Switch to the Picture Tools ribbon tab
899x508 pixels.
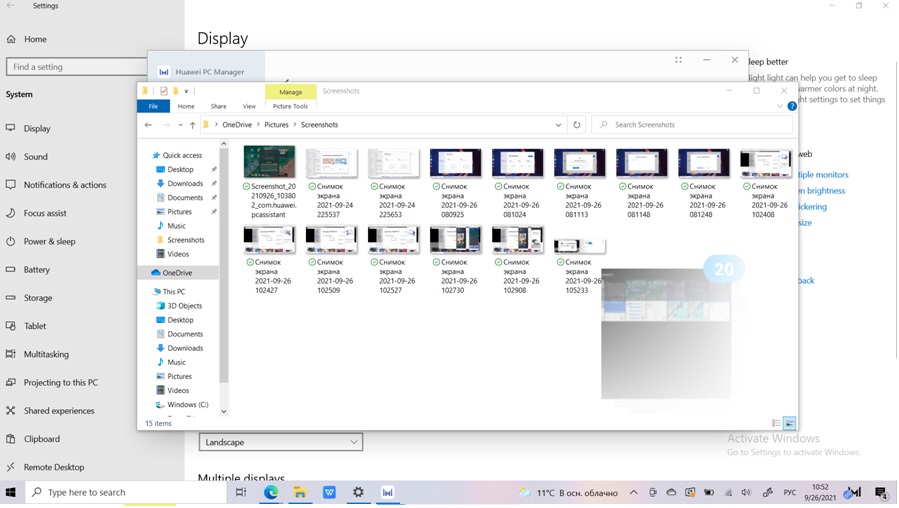pyautogui.click(x=290, y=106)
